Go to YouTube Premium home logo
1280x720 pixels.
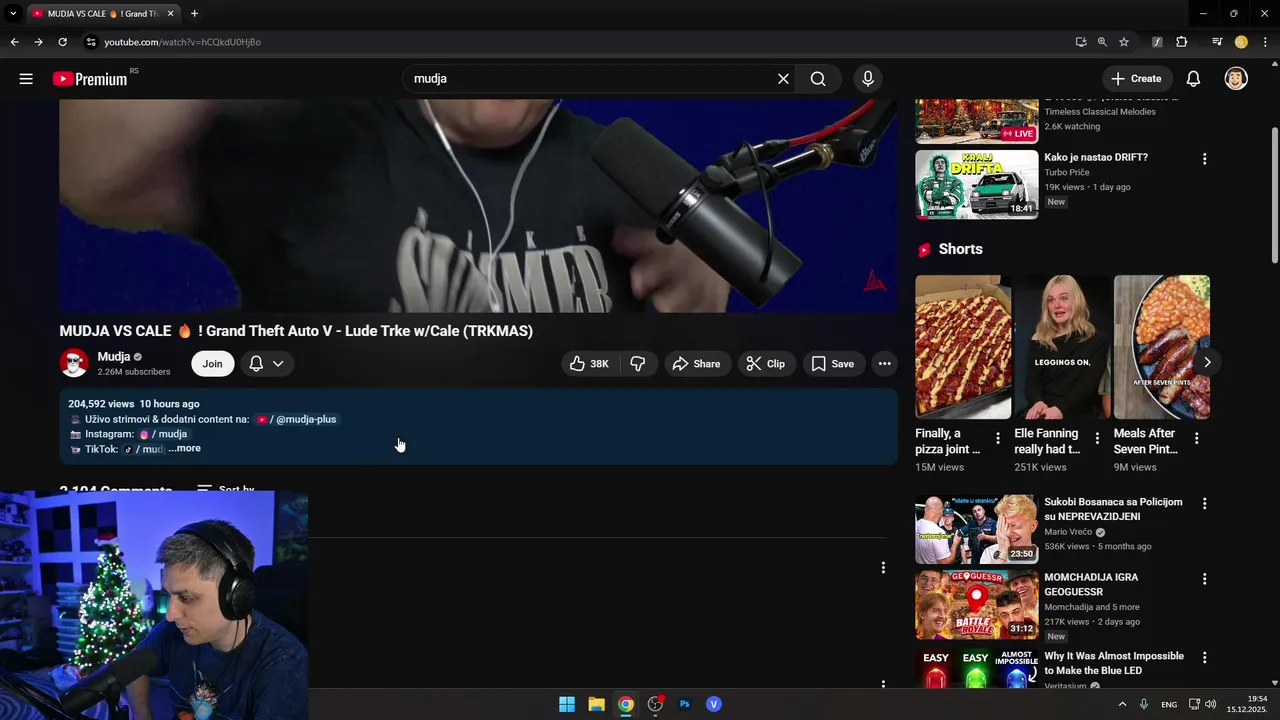click(x=90, y=79)
